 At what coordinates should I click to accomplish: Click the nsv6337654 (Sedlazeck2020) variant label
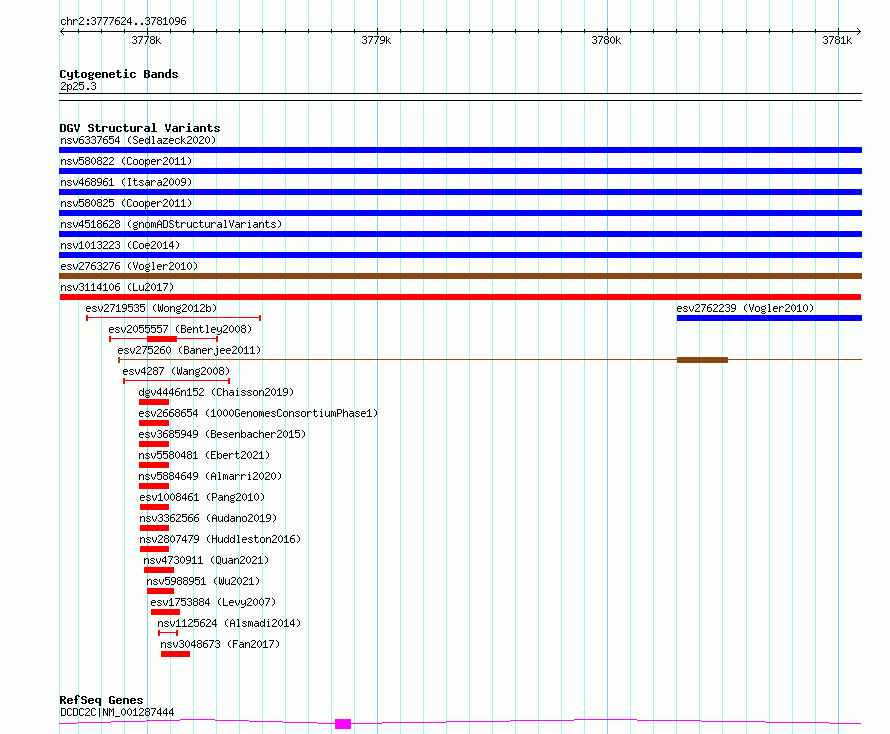[138, 140]
